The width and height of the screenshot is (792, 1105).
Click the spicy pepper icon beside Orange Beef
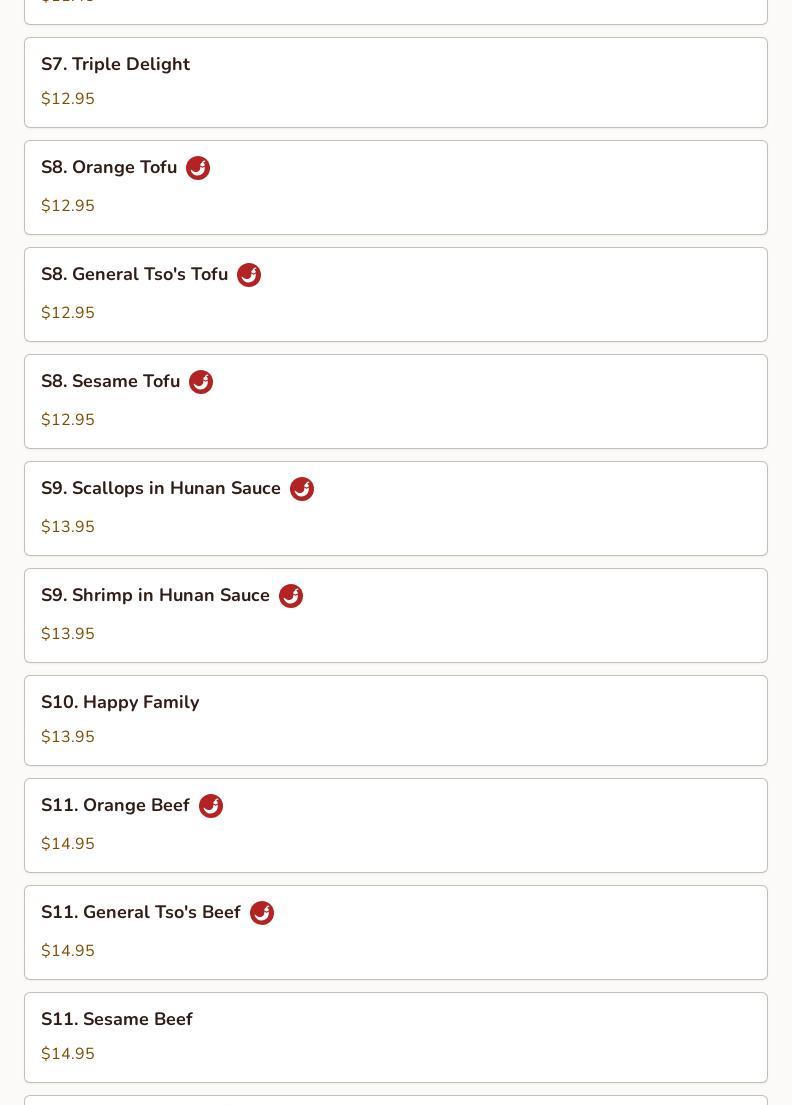(211, 806)
